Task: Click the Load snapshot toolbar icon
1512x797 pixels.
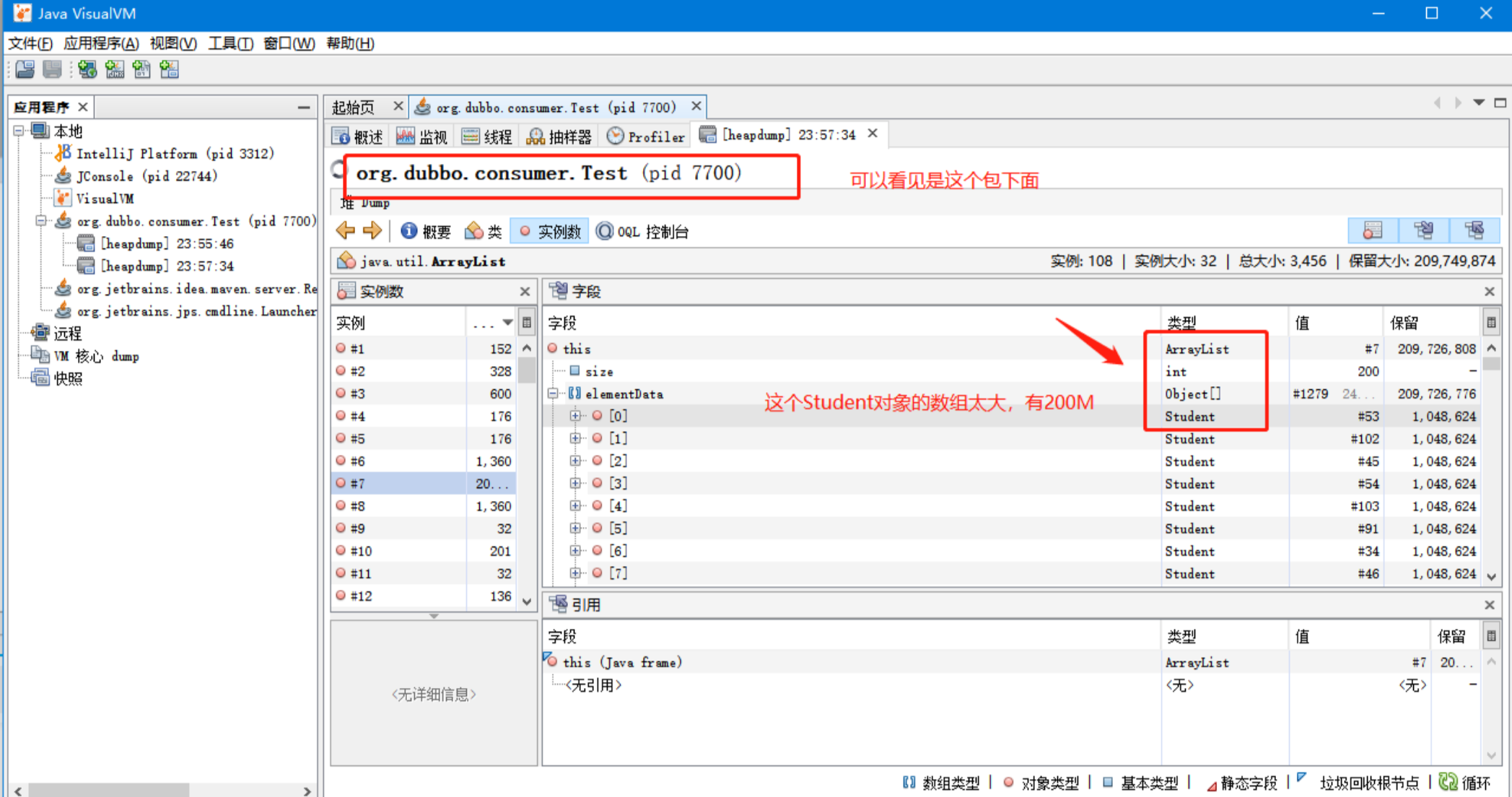Action: point(25,69)
